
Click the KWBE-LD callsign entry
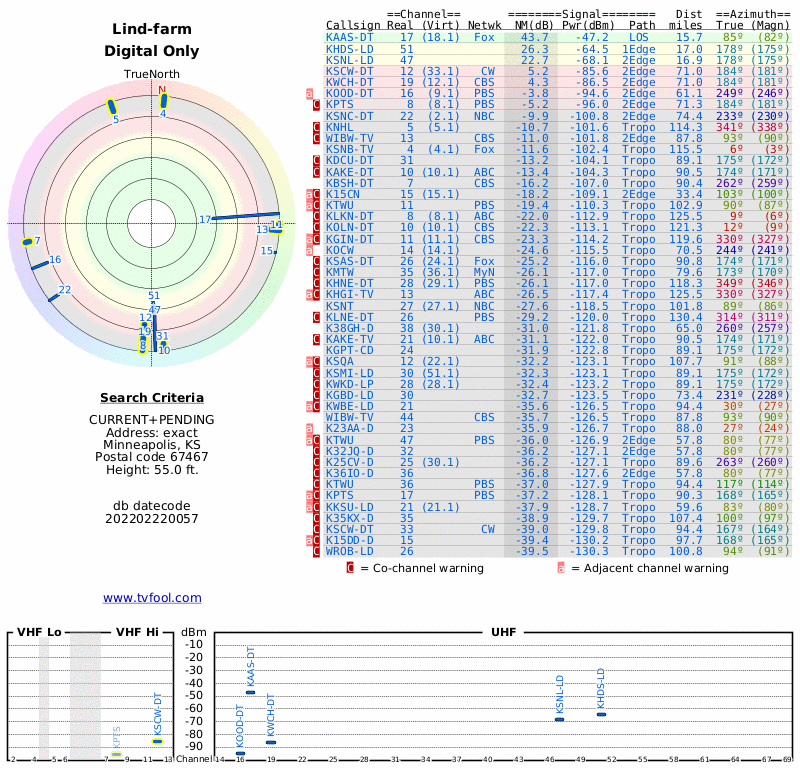(x=349, y=406)
